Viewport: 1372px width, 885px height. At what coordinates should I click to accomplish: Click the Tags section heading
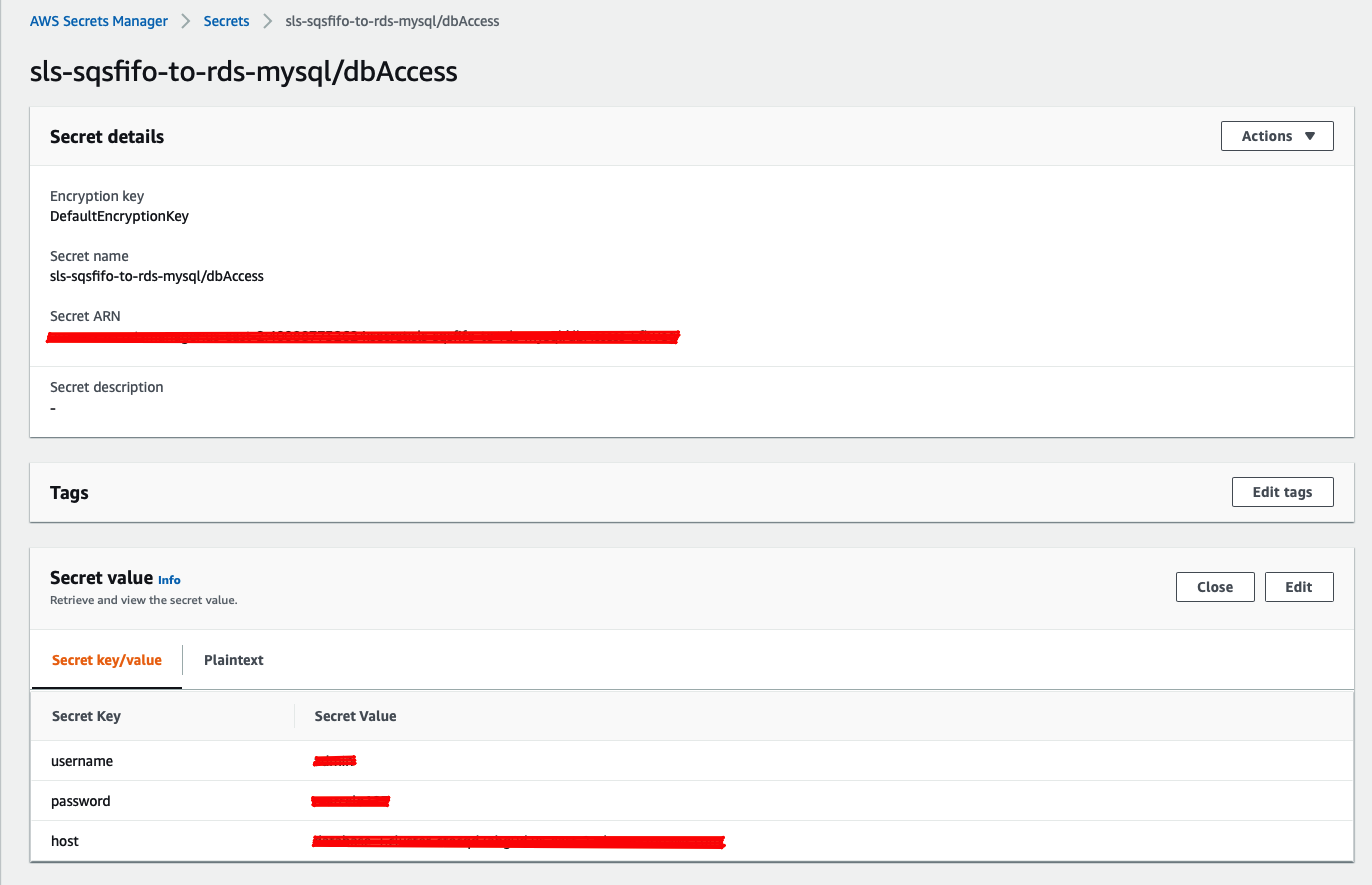click(x=69, y=493)
